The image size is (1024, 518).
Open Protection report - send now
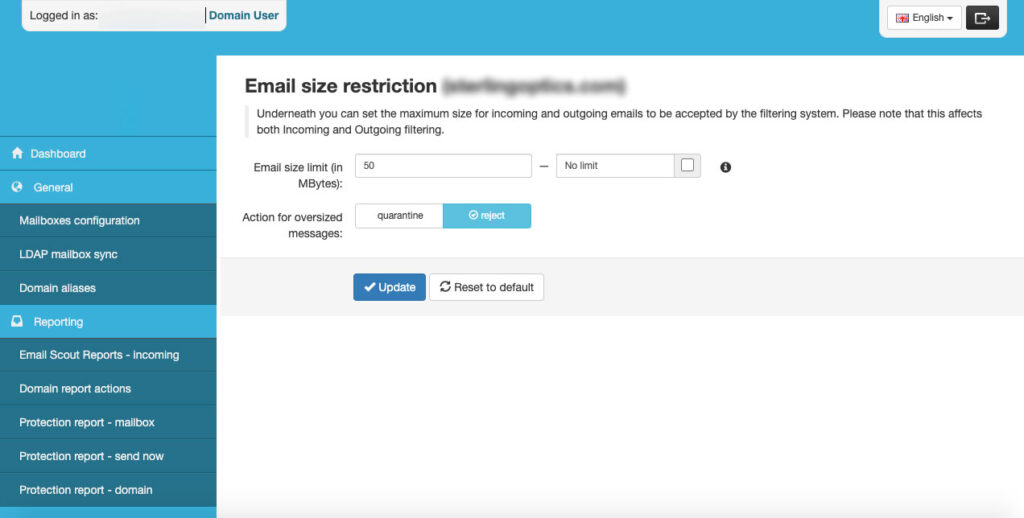pyautogui.click(x=108, y=456)
